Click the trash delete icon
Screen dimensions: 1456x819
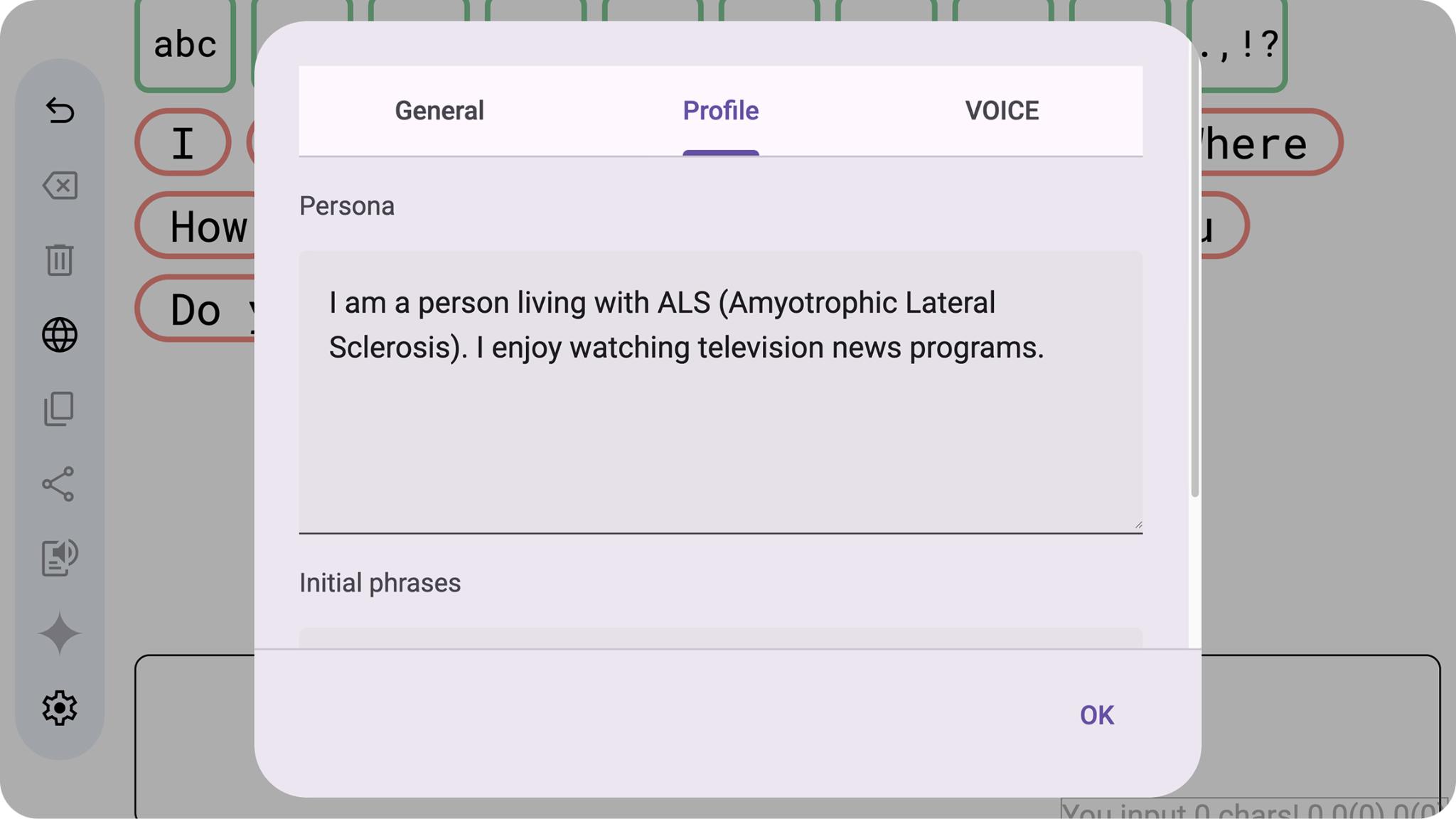pos(60,260)
